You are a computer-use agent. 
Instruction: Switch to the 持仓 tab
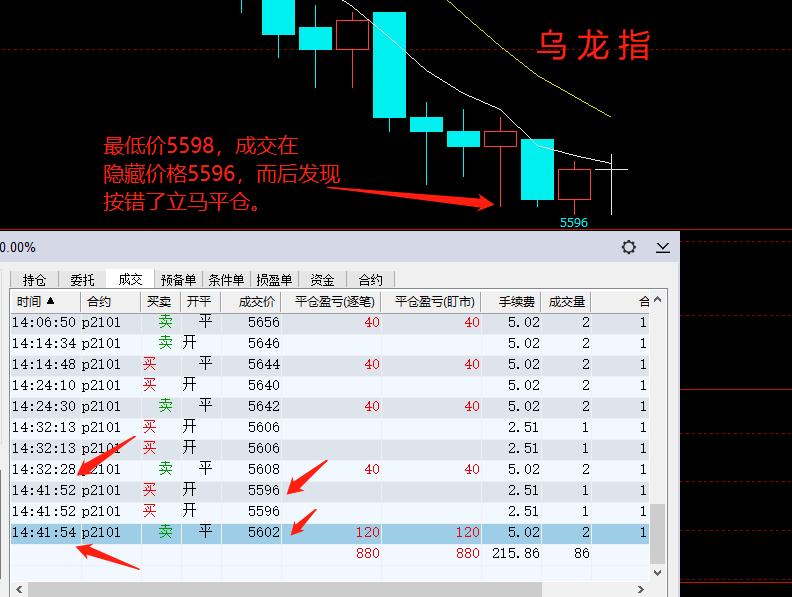pyautogui.click(x=34, y=280)
